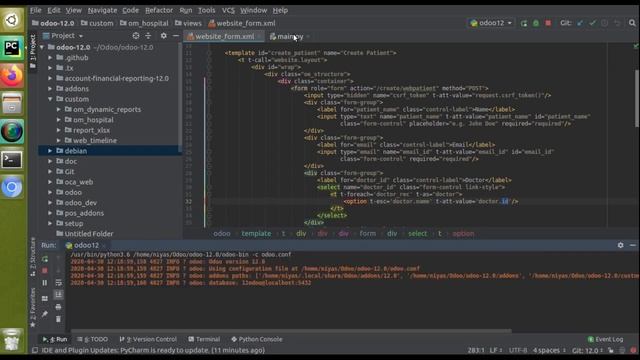The height and width of the screenshot is (360, 640).
Task: Open the Trash icon in dock
Action: pos(12,340)
